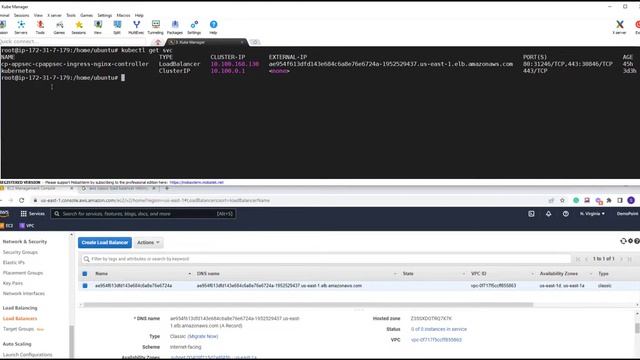Switch to the EC2 Management Console browser tab
The image size is (640, 360).
coord(36,188)
